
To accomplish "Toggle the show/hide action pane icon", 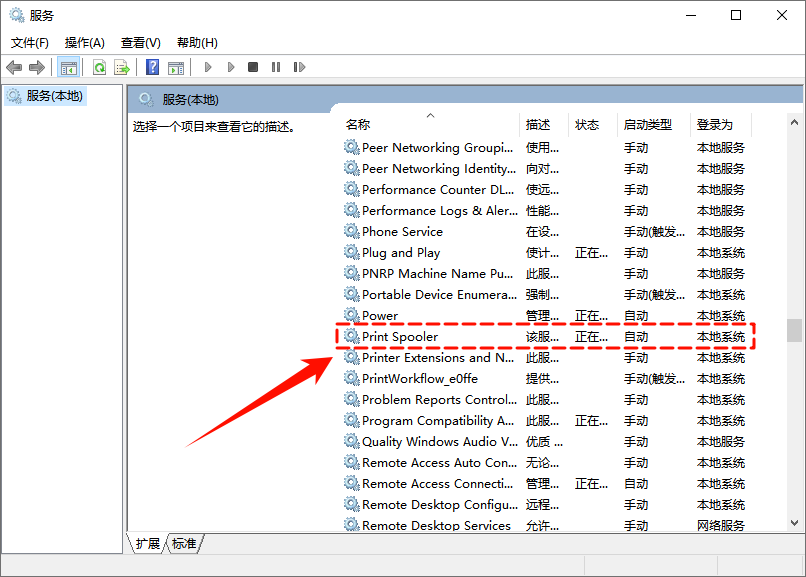I will (x=176, y=67).
